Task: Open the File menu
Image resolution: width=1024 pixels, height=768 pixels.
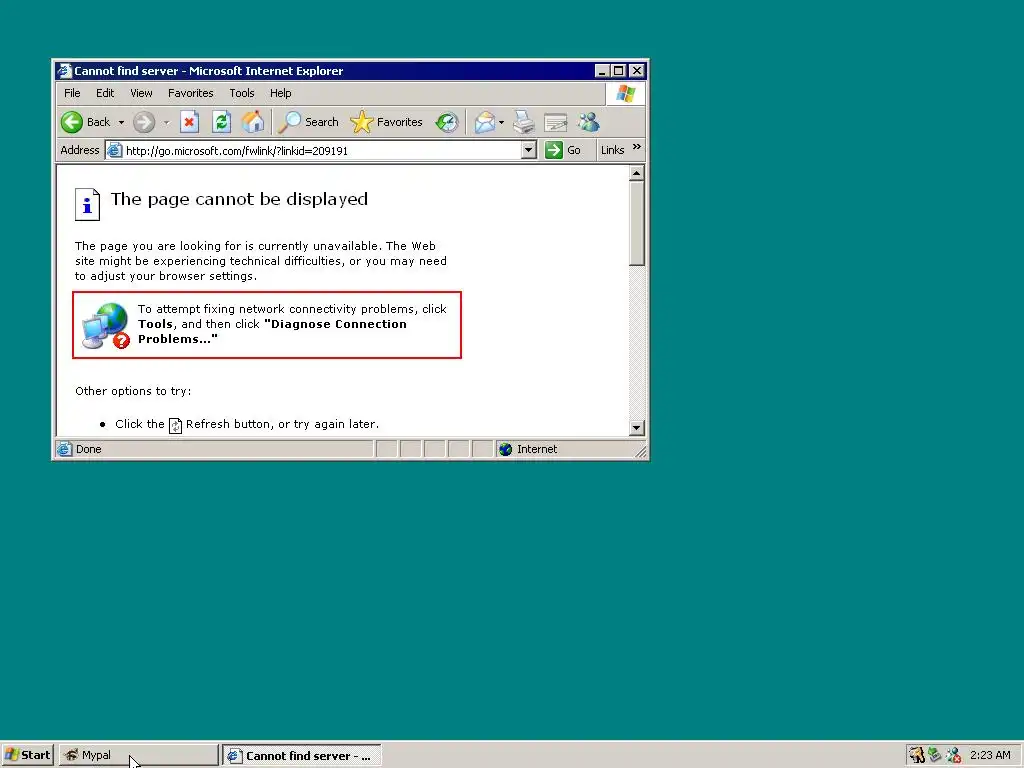Action: tap(72, 93)
